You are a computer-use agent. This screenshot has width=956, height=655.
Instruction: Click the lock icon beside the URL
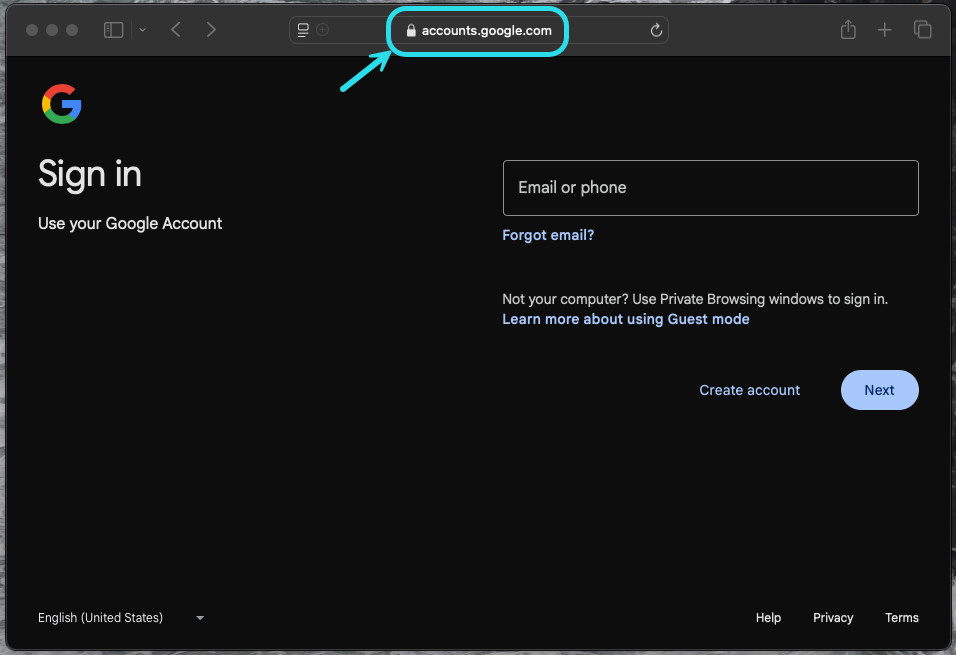[x=411, y=31]
